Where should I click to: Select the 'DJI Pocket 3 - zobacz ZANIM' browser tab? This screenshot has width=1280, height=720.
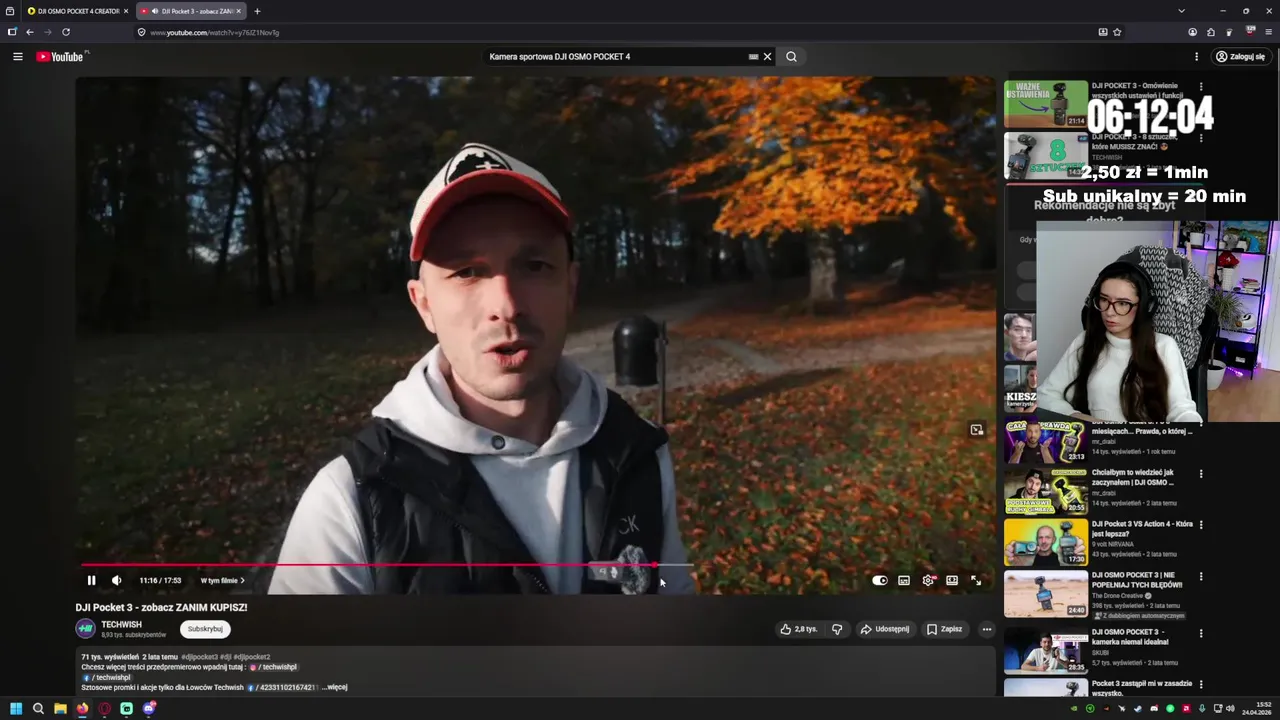(190, 11)
